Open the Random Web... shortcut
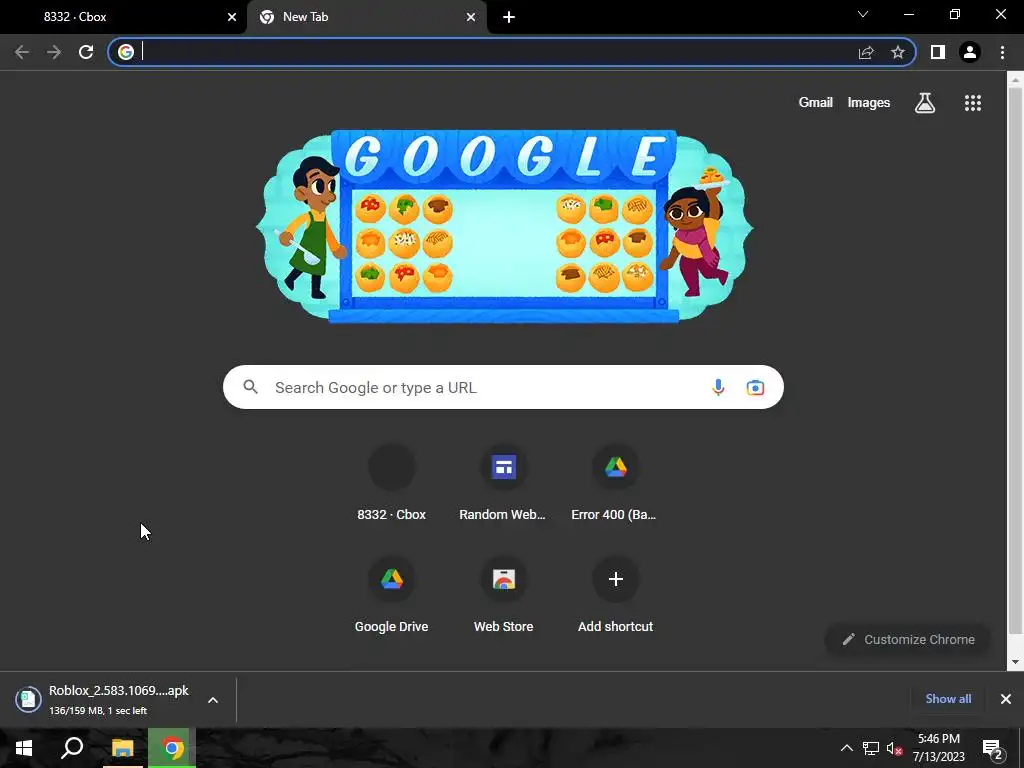1024x768 pixels. coord(503,483)
